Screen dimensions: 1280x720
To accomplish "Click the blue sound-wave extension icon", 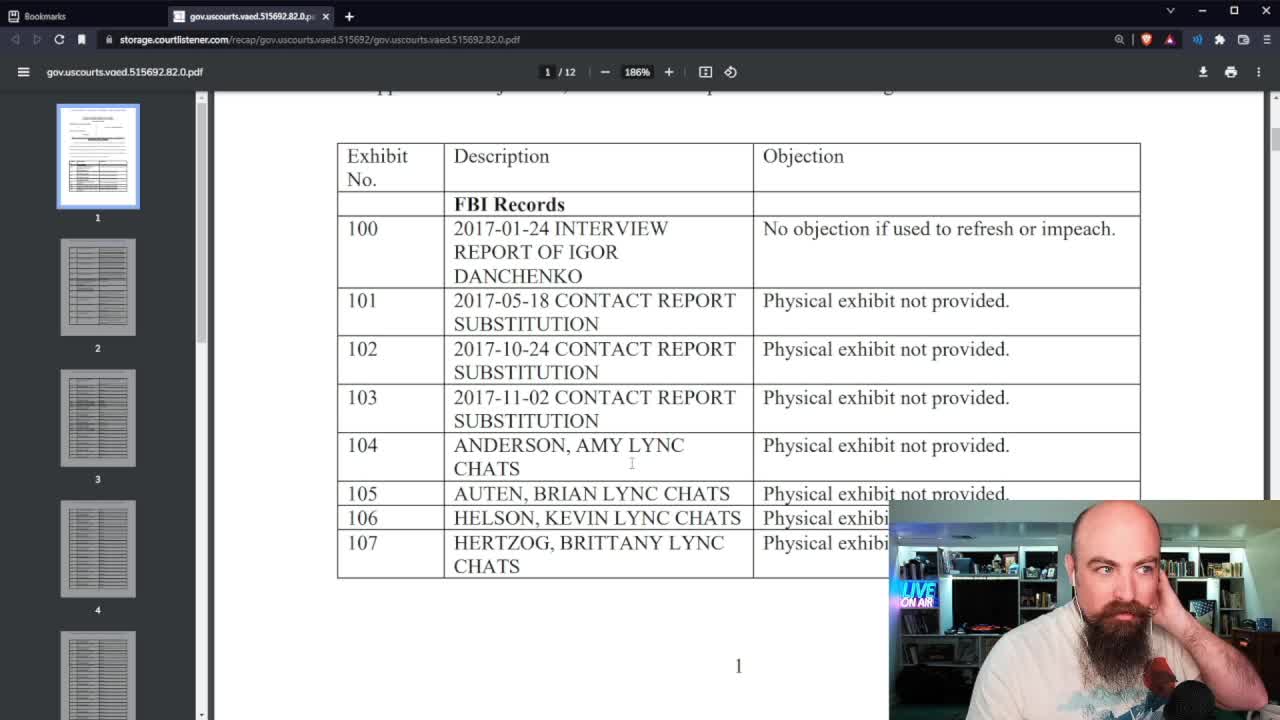I will tap(1197, 40).
